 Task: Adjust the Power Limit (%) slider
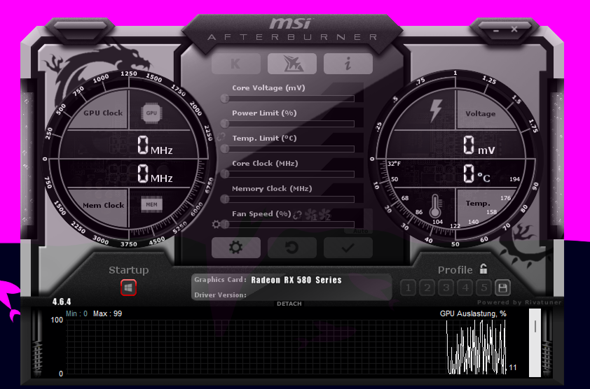click(x=289, y=123)
